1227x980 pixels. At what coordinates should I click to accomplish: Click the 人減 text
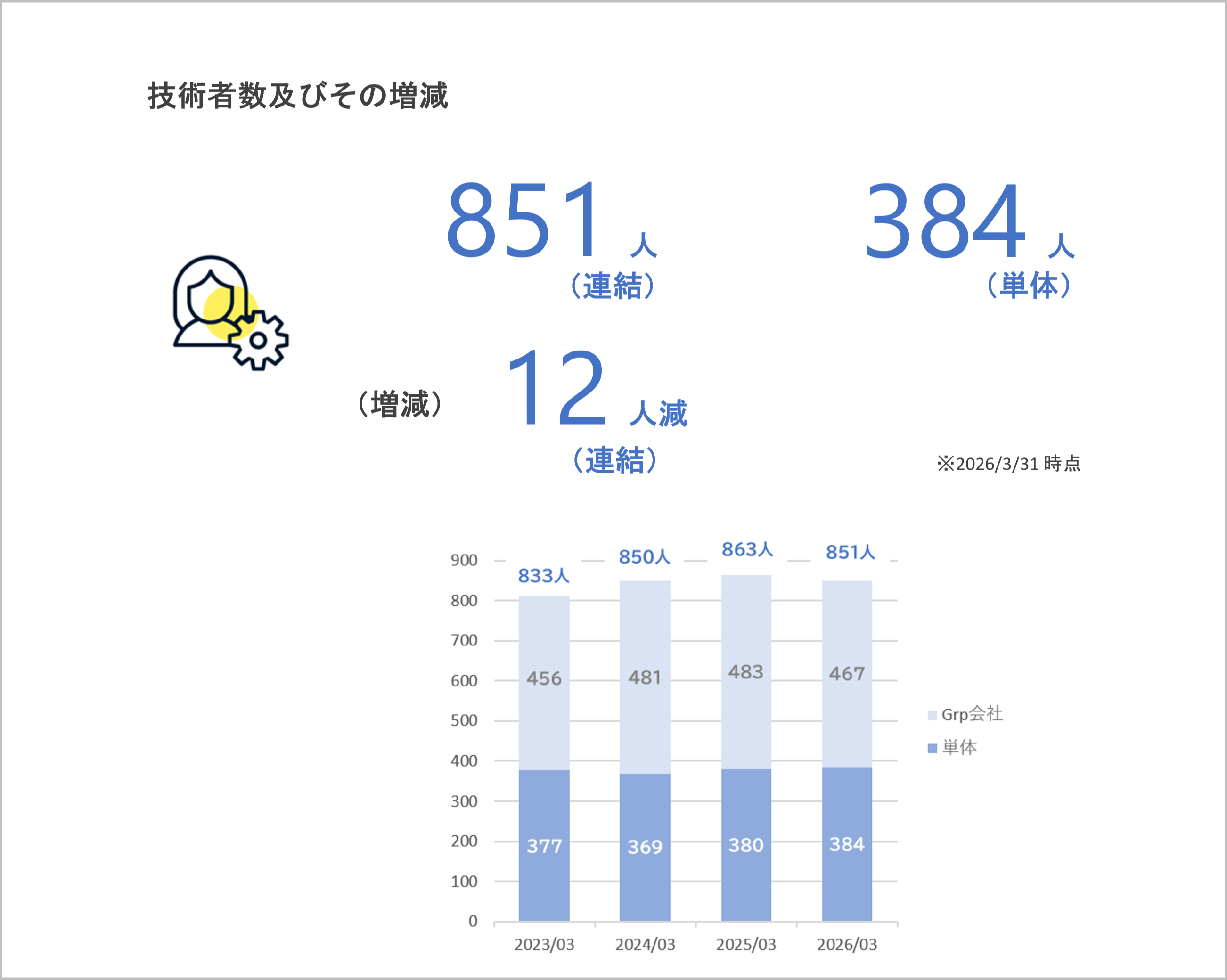pos(658,413)
